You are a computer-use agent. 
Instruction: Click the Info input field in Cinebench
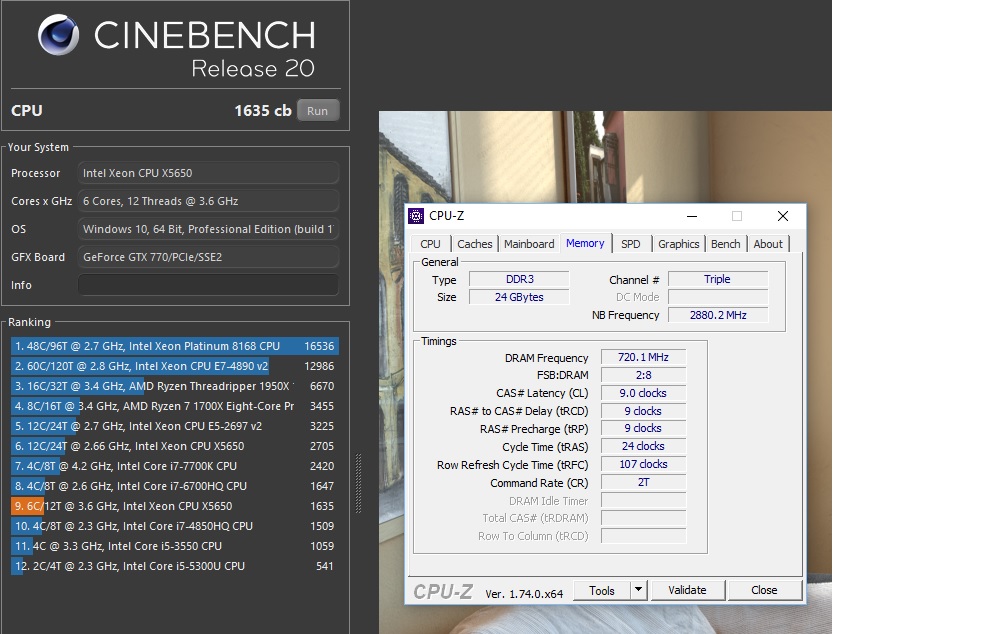(x=208, y=285)
